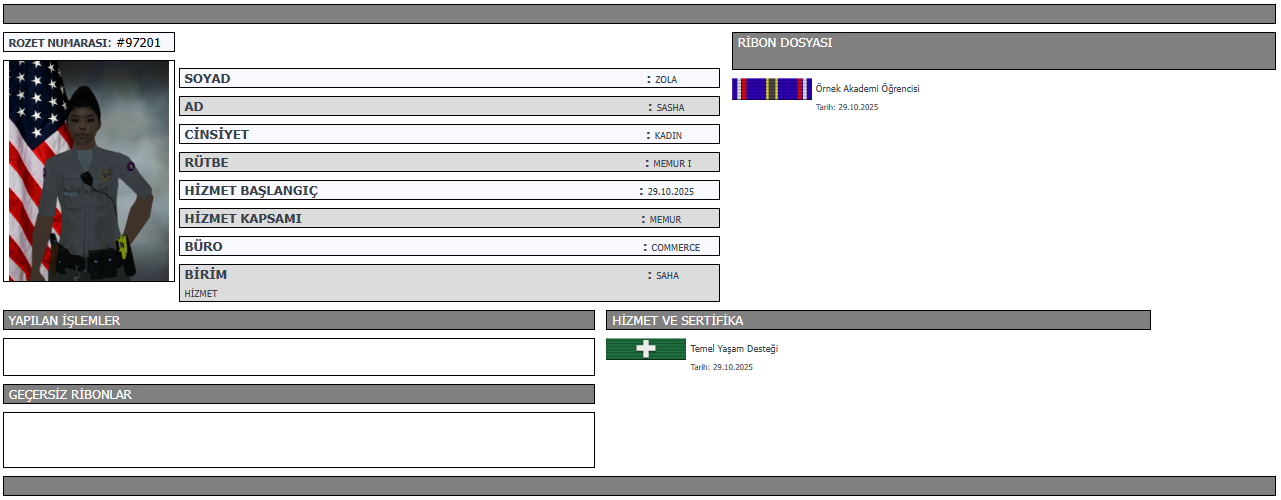Select the HİZMET BAŞLANGIÇ date row
This screenshot has width=1281, height=500.
pyautogui.click(x=449, y=191)
